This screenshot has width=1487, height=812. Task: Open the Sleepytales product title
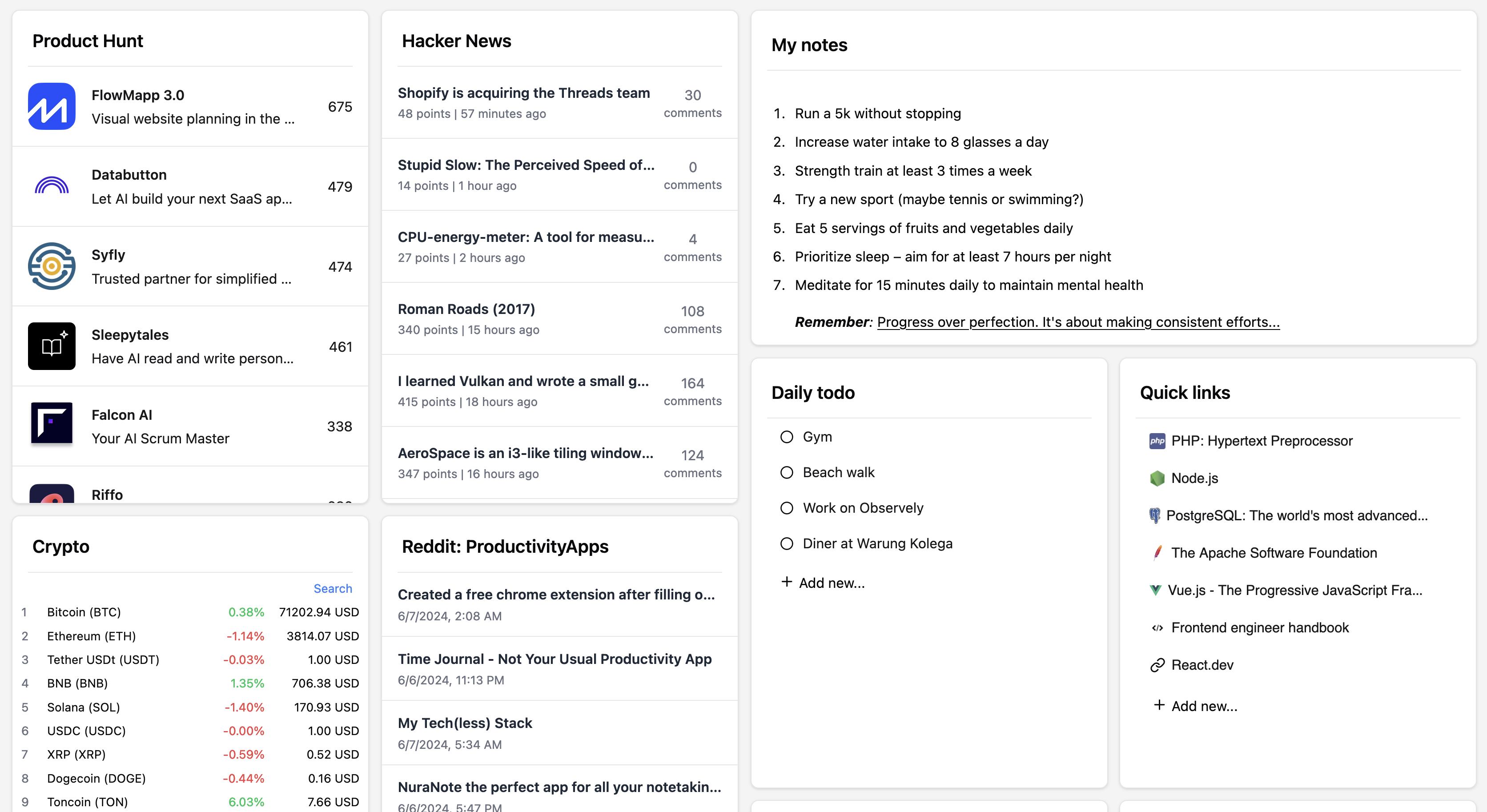pyautogui.click(x=130, y=335)
